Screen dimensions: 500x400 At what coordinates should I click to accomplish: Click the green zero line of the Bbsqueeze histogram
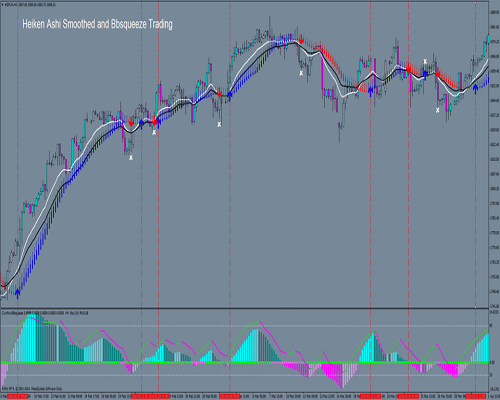click(x=244, y=362)
